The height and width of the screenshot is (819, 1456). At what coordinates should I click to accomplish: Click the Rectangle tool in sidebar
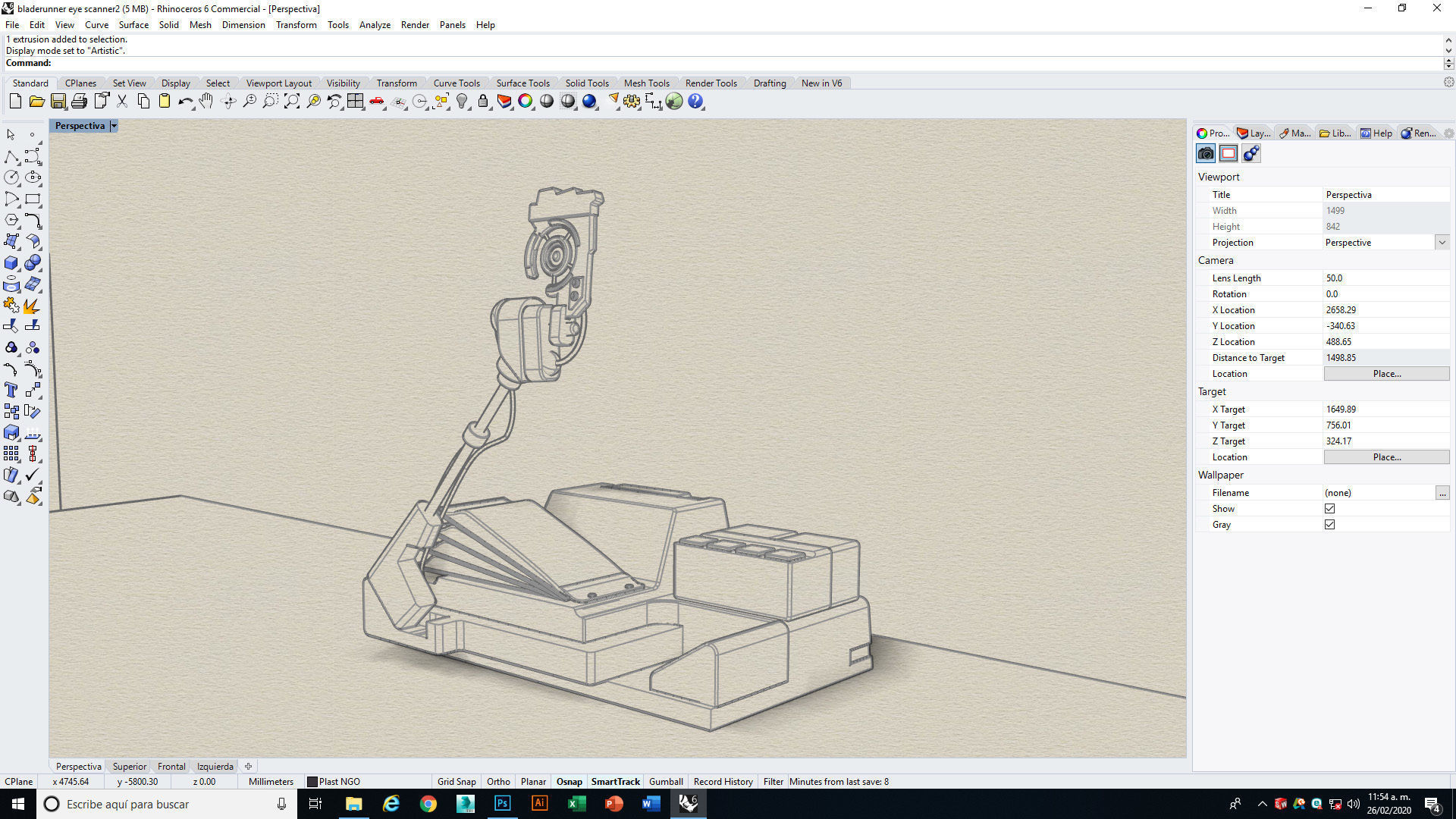[x=33, y=199]
